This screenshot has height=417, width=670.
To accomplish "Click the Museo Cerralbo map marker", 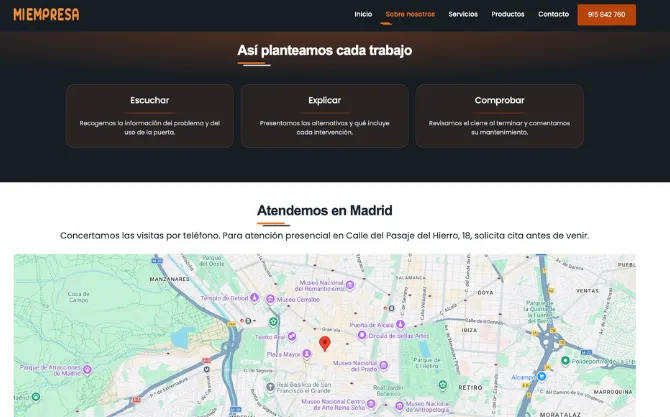I will [270, 299].
